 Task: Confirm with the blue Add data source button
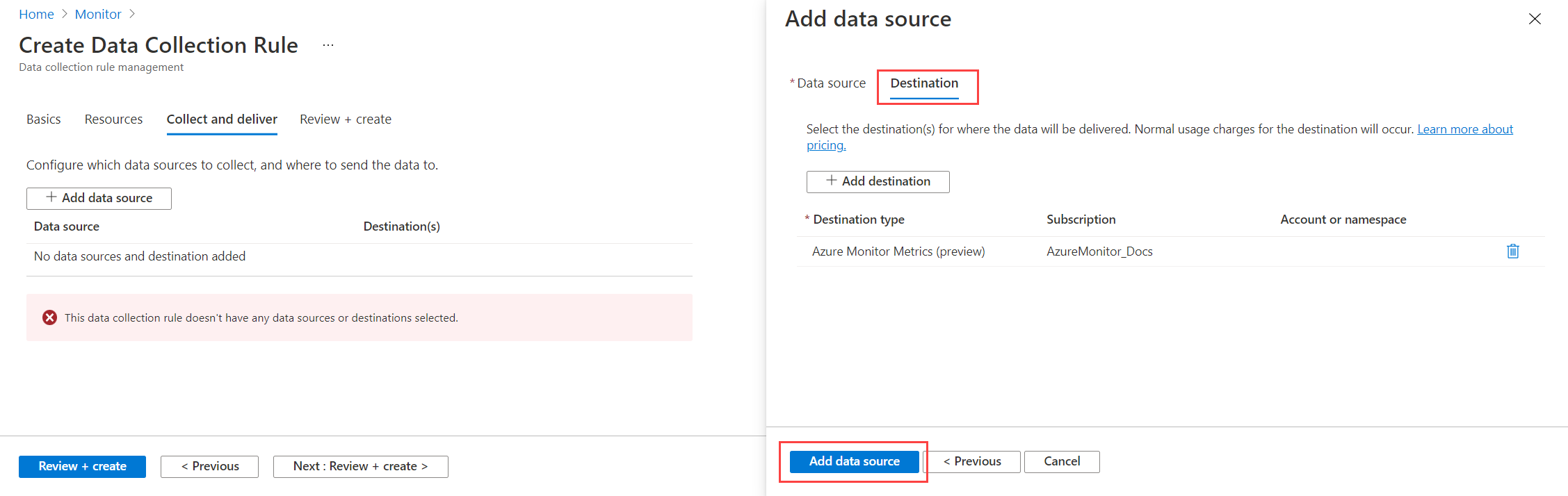[x=854, y=461]
